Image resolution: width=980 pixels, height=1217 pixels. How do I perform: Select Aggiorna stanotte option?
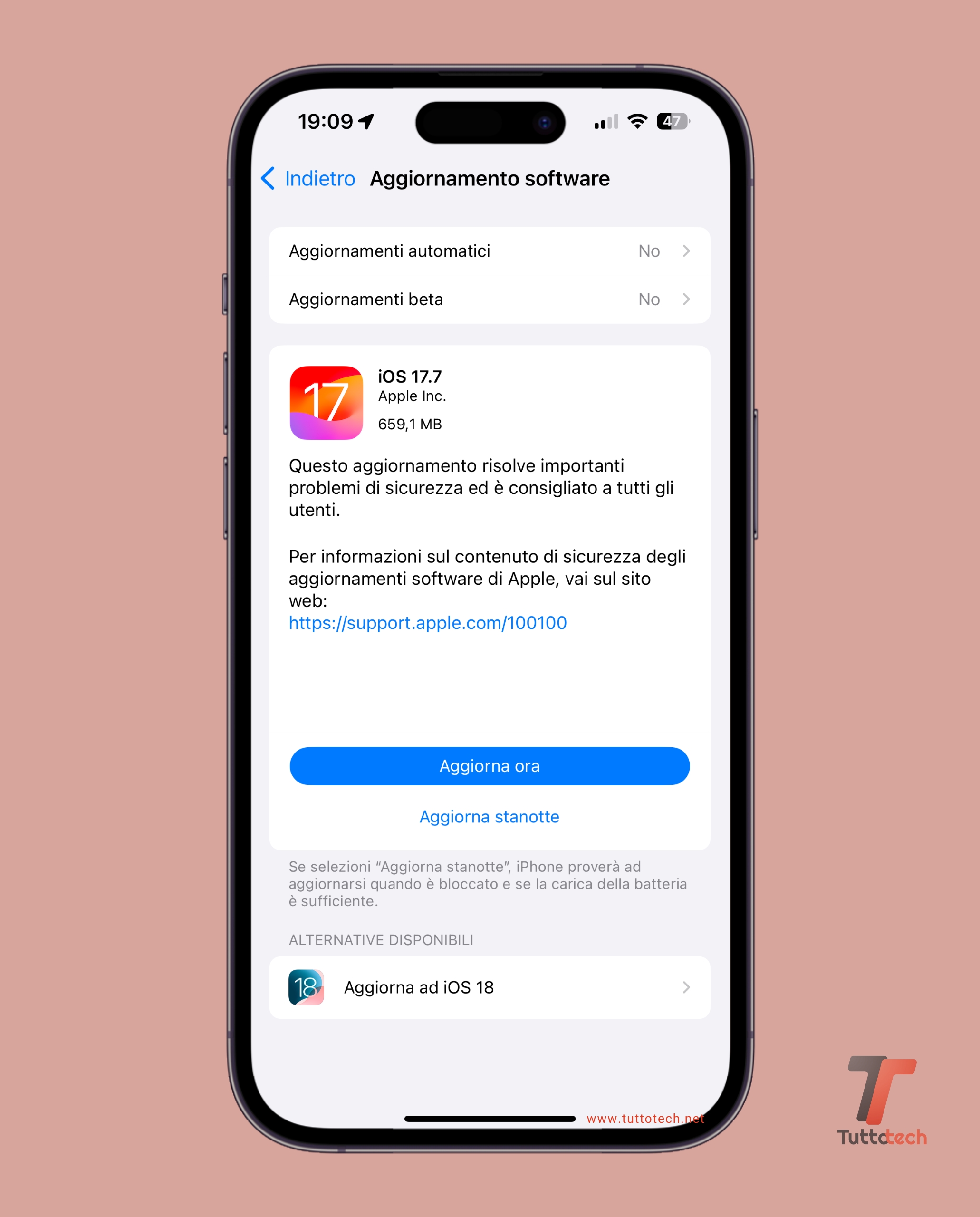click(x=489, y=816)
